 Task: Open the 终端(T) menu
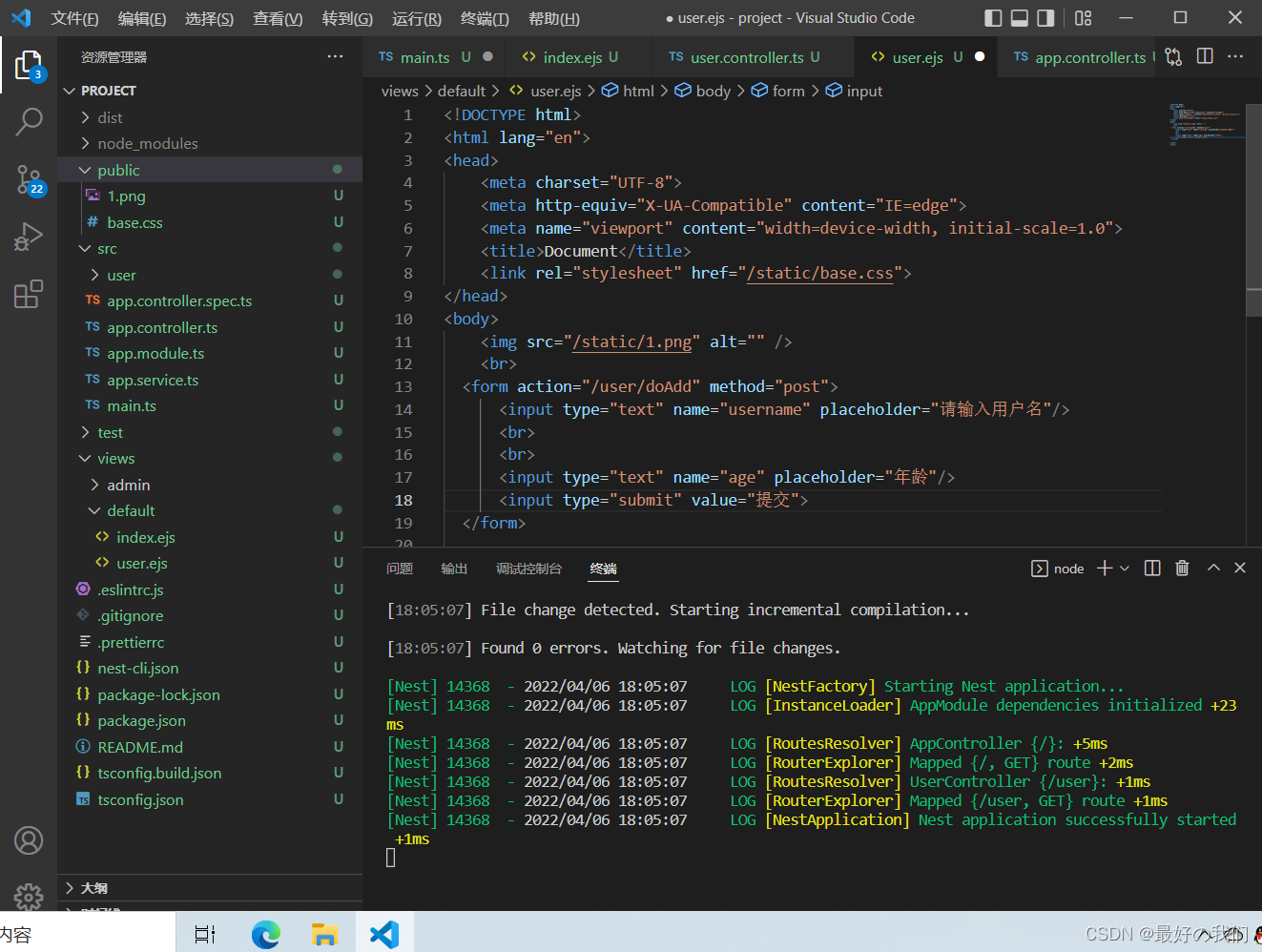coord(485,18)
